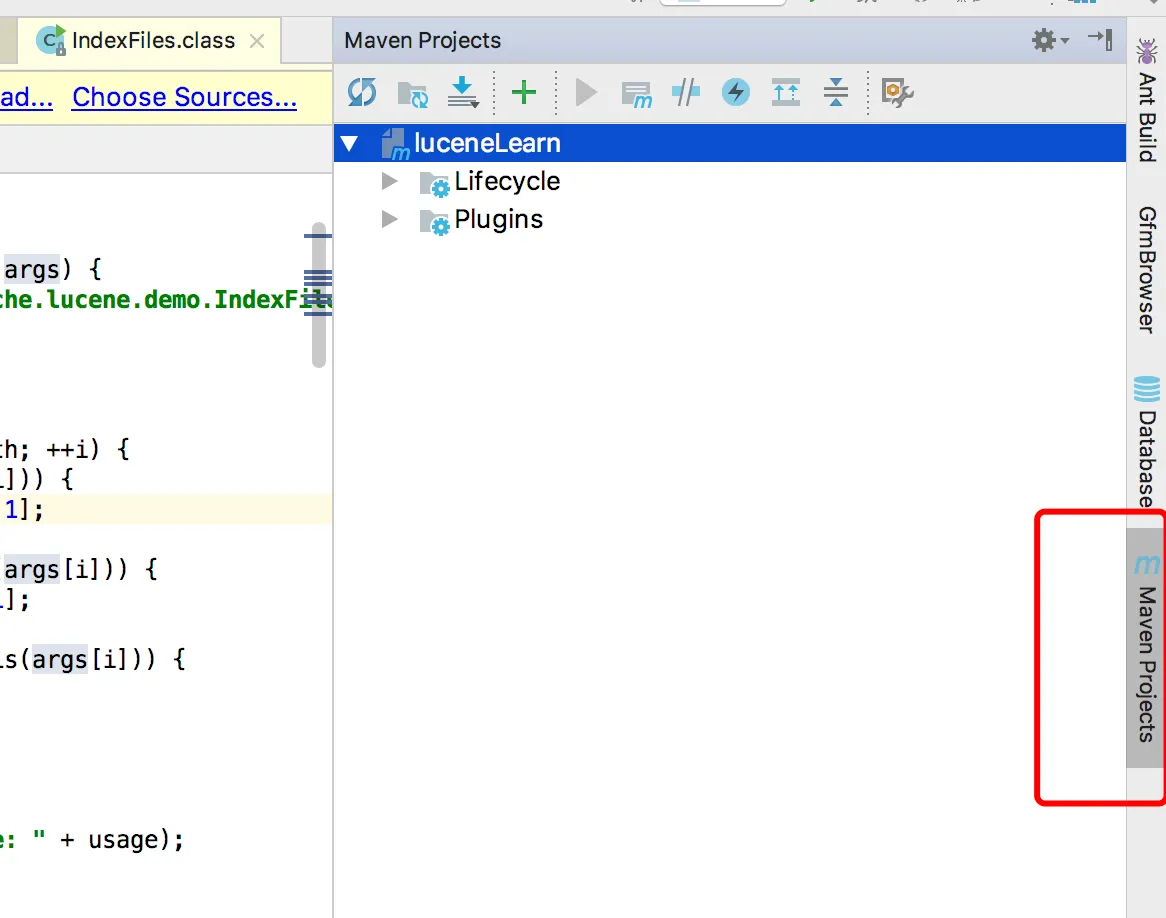Viewport: 1166px width, 918px height.
Task: Click the Choose Sources... link
Action: click(x=184, y=97)
